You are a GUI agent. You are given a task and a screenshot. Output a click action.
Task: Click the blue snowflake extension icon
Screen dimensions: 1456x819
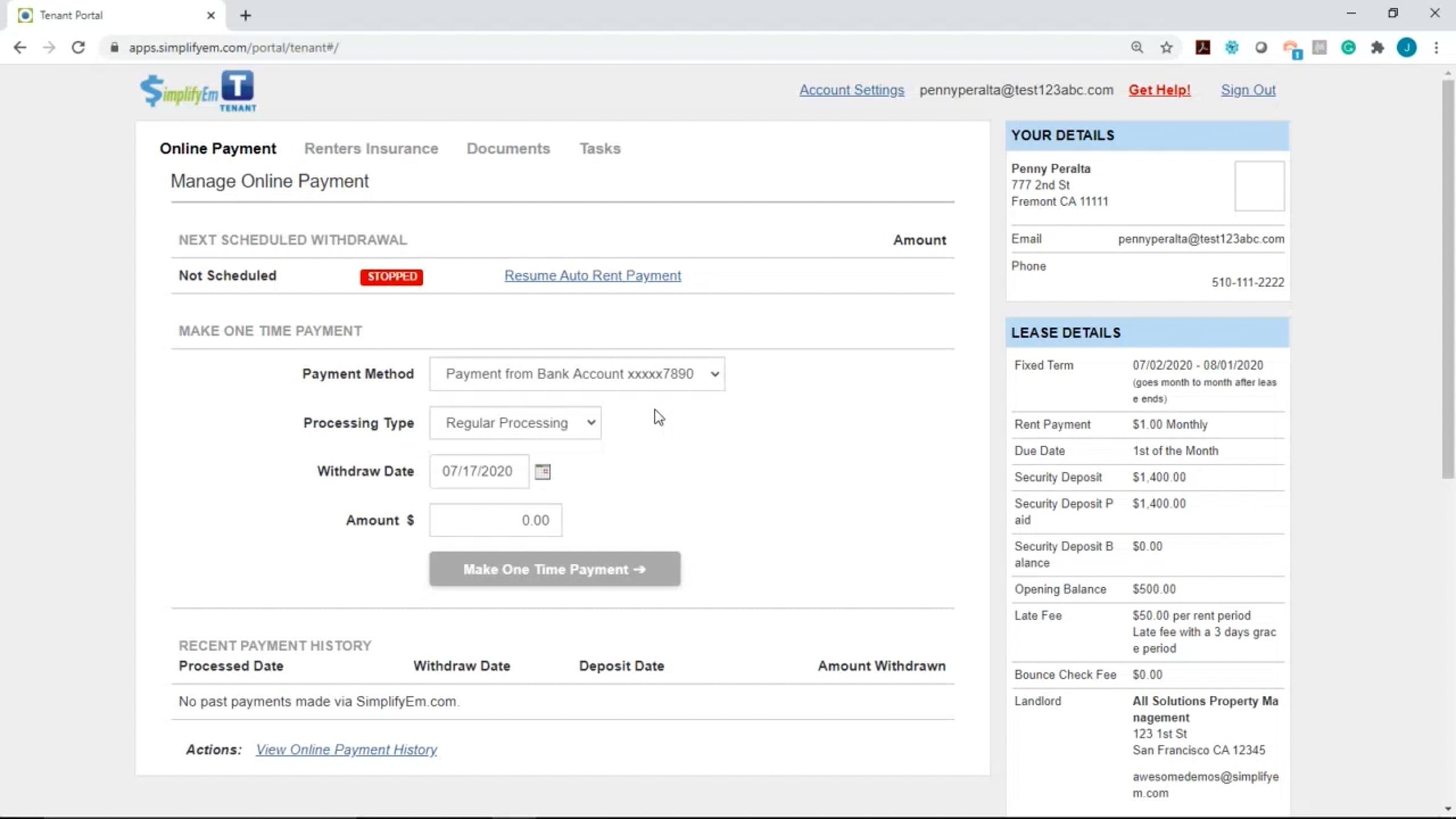point(1232,47)
